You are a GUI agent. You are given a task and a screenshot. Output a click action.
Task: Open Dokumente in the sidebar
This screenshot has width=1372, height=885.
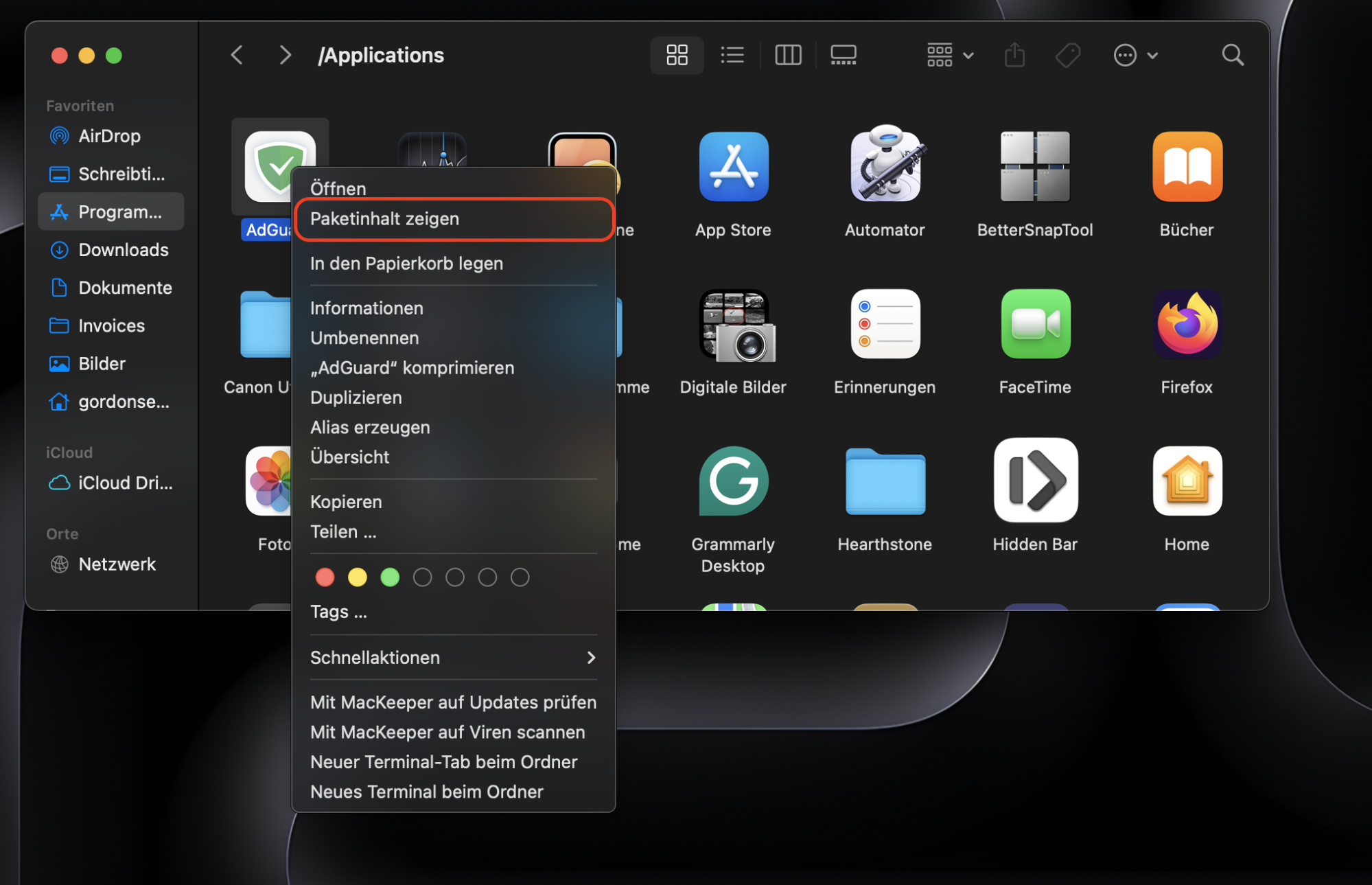tap(111, 288)
